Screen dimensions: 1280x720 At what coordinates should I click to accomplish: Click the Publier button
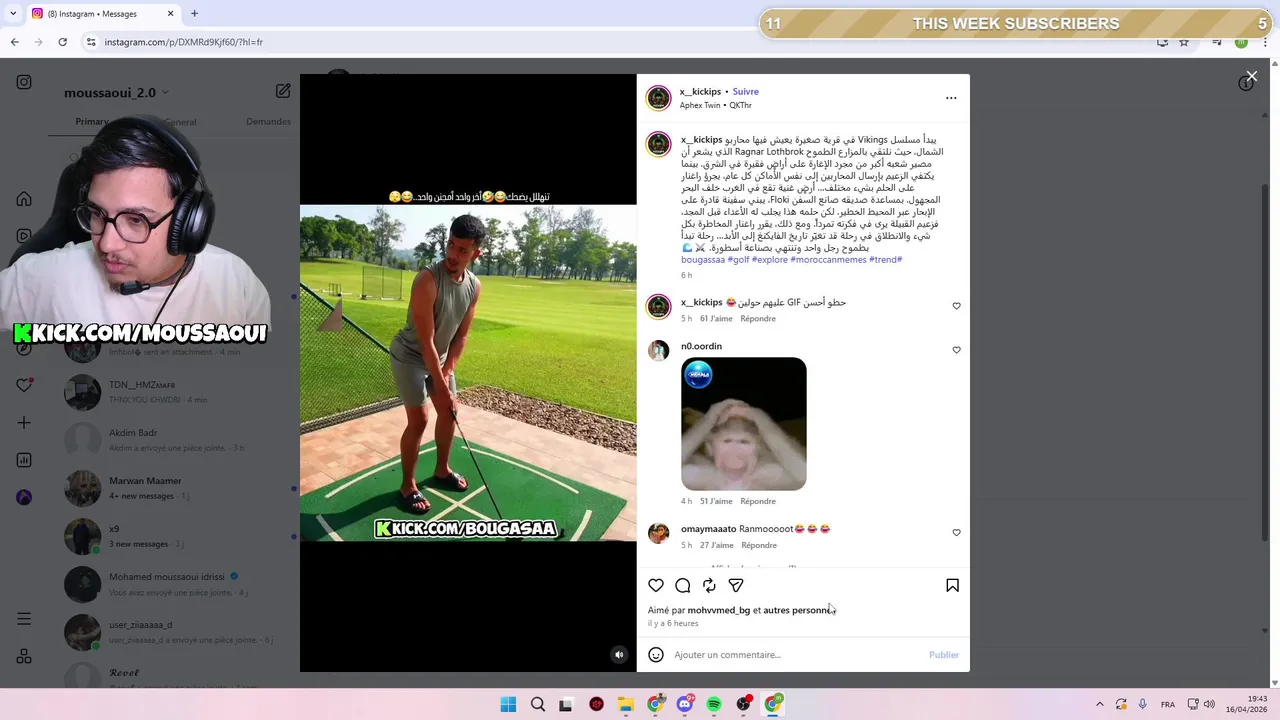point(943,655)
